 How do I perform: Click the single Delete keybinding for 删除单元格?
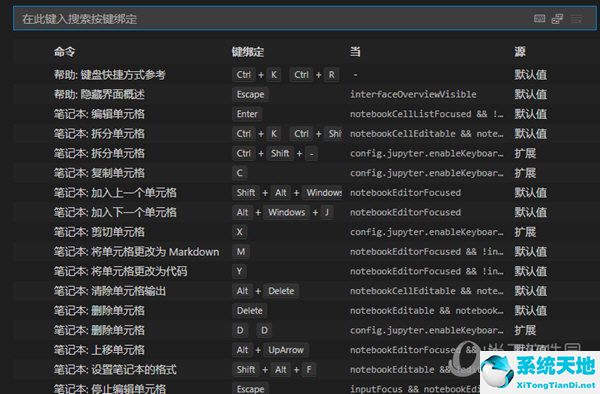[249, 311]
